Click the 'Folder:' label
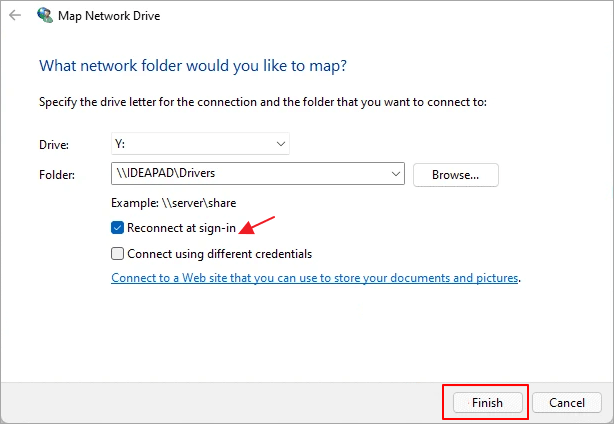The height and width of the screenshot is (424, 614). (56, 176)
